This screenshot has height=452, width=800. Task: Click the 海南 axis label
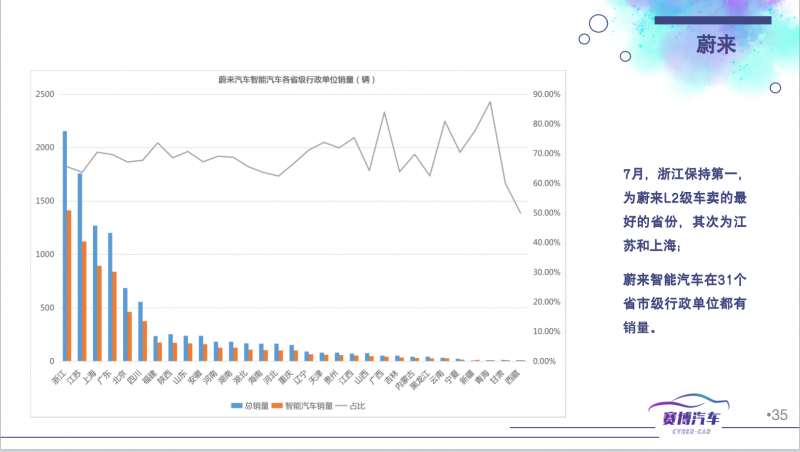256,376
